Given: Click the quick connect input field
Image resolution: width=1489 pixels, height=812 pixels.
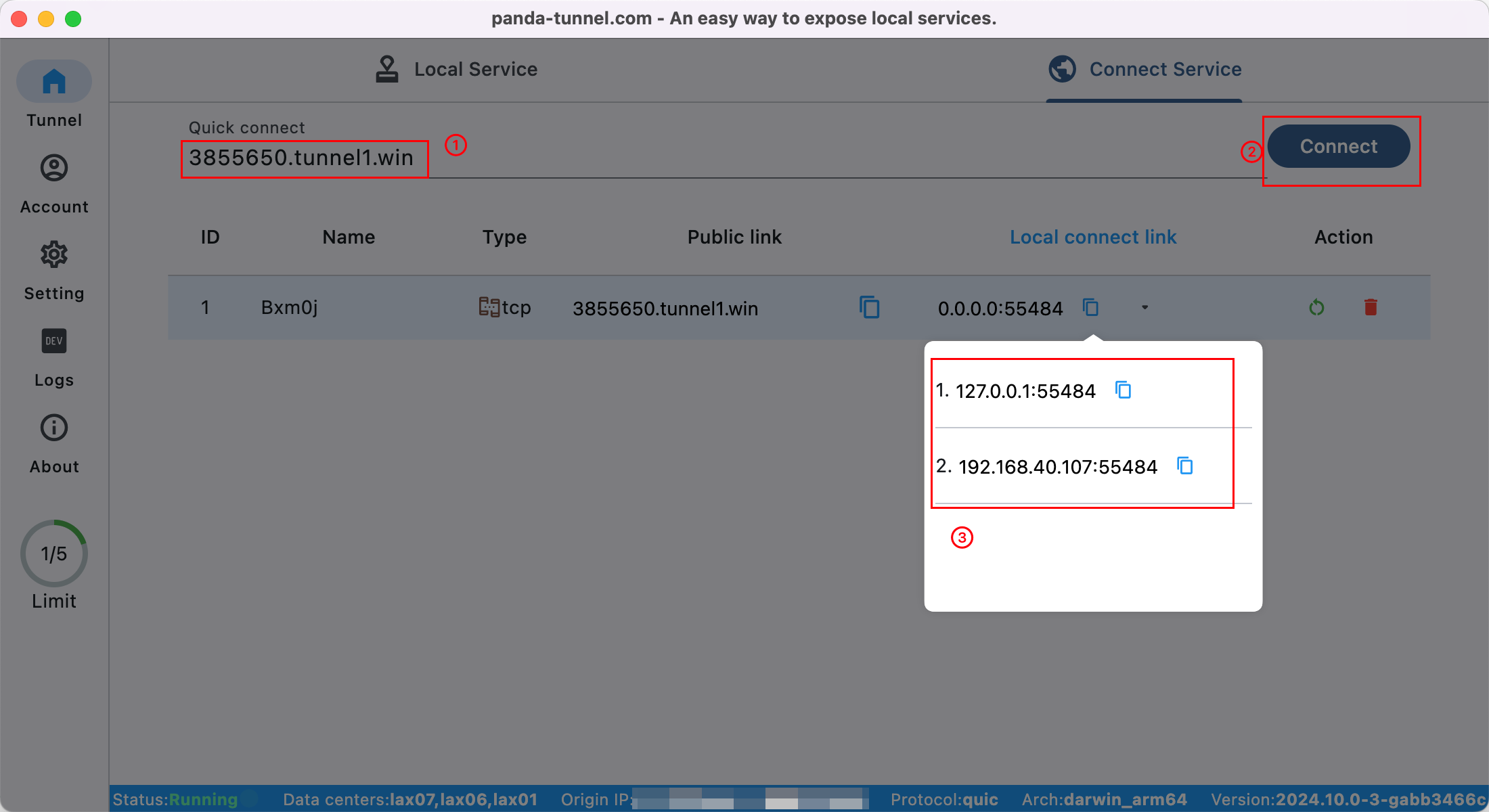Looking at the screenshot, I should click(302, 158).
